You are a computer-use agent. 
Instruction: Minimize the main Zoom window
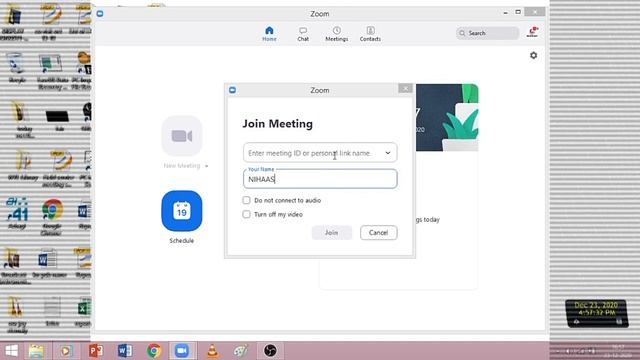coord(505,13)
